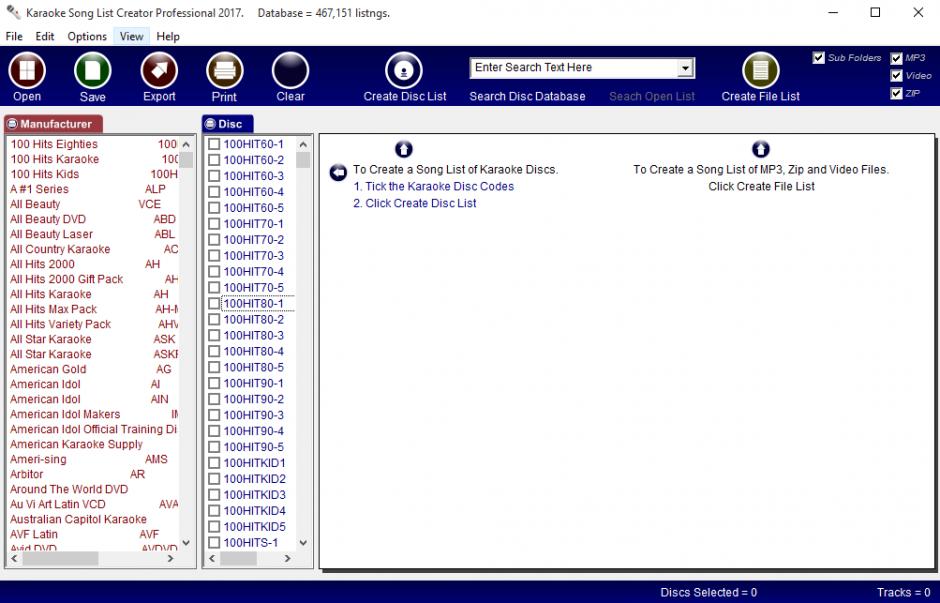Open the View menu
Screen dimensions: 940x603
131,36
